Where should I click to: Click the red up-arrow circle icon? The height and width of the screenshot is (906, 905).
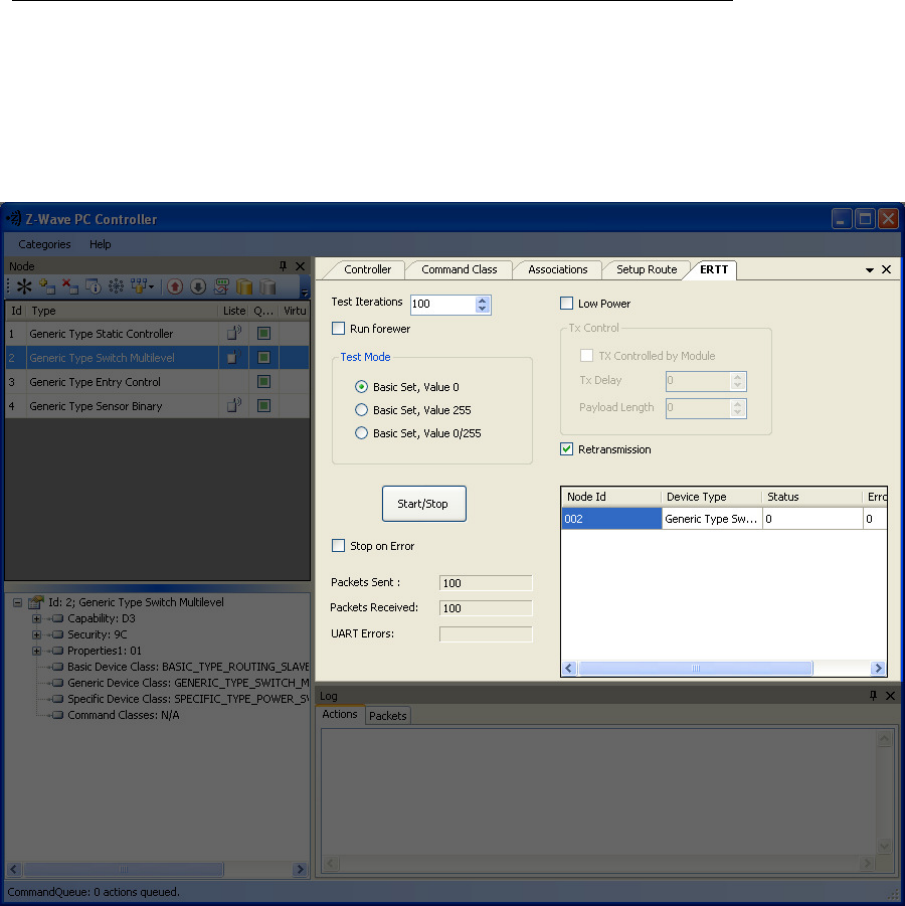coord(175,287)
